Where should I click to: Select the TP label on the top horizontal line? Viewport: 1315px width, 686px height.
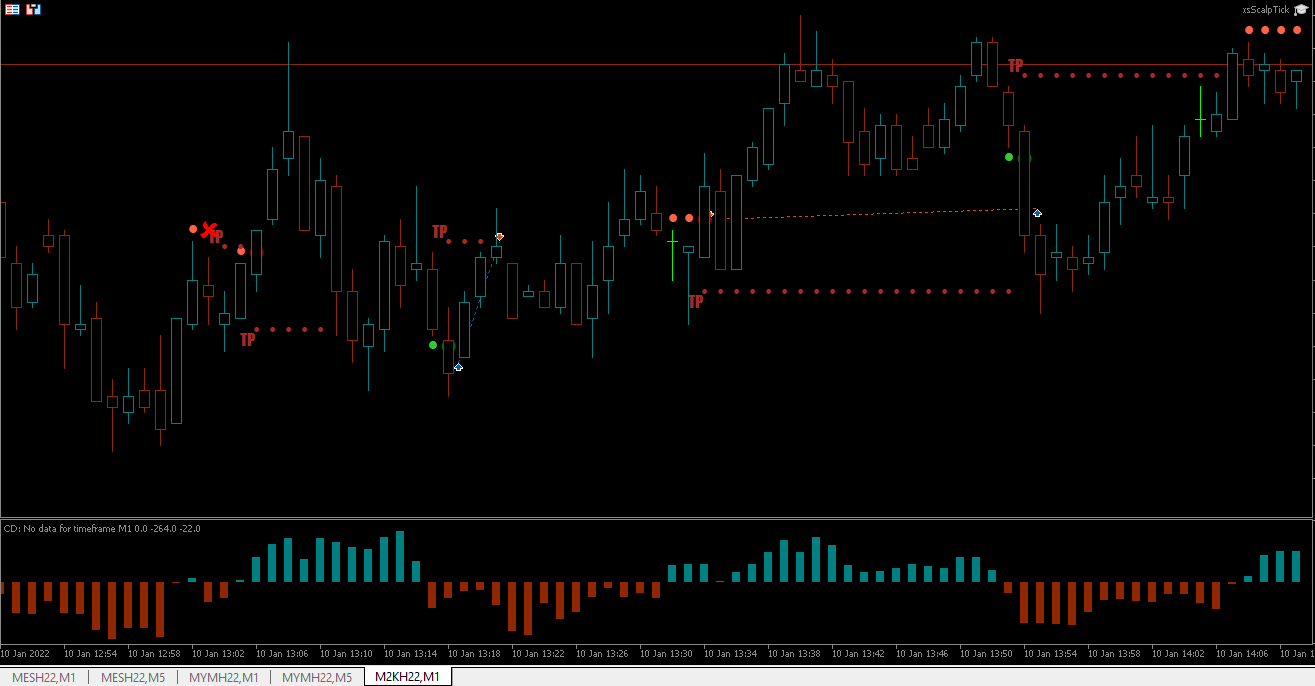(1016, 66)
